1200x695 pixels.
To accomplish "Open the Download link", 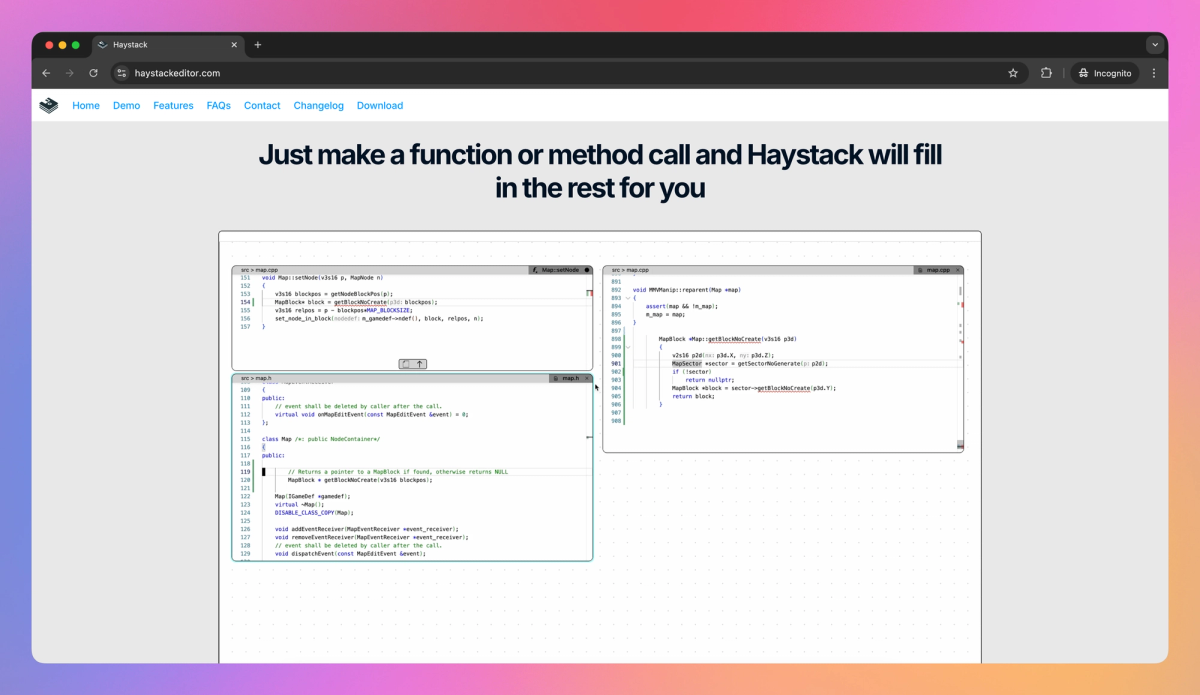I will pyautogui.click(x=380, y=105).
